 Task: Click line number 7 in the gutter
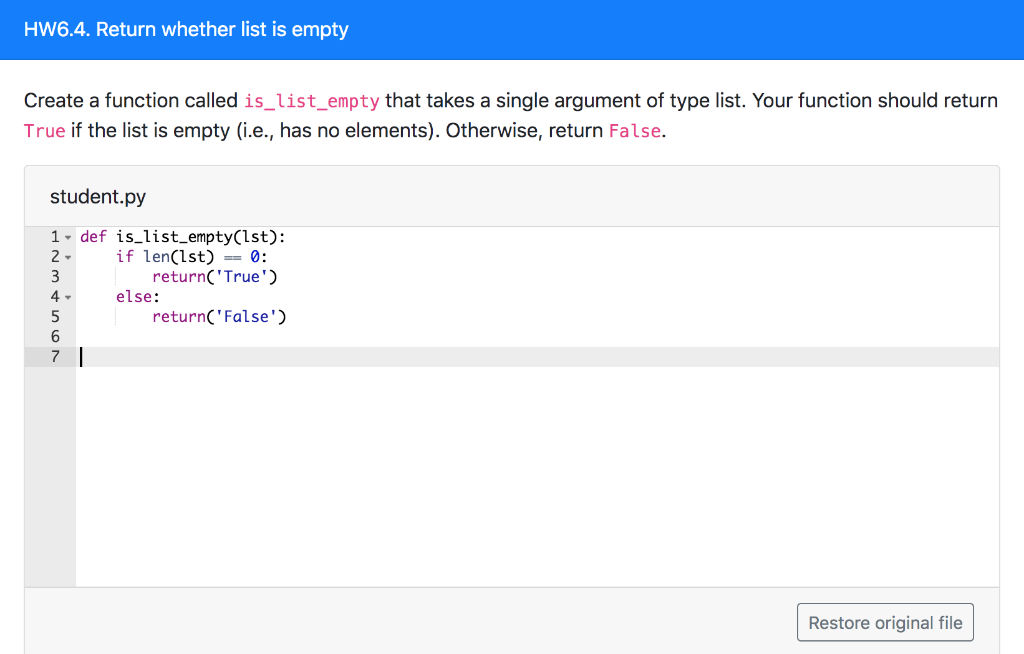[54, 356]
